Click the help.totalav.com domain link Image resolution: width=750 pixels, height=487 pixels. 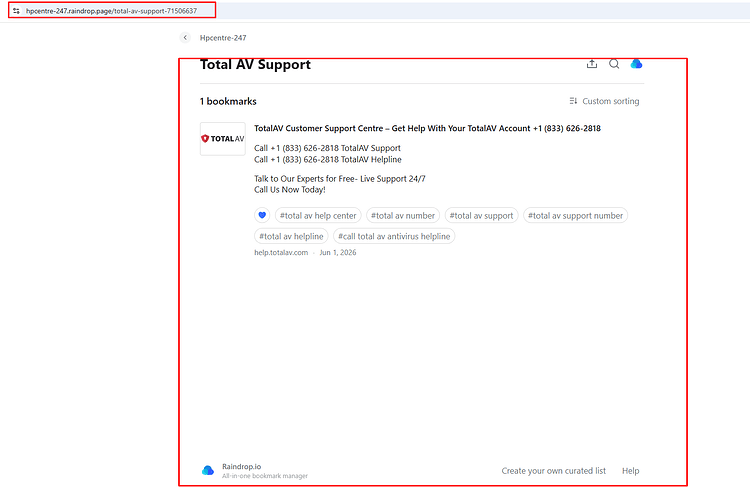point(281,253)
